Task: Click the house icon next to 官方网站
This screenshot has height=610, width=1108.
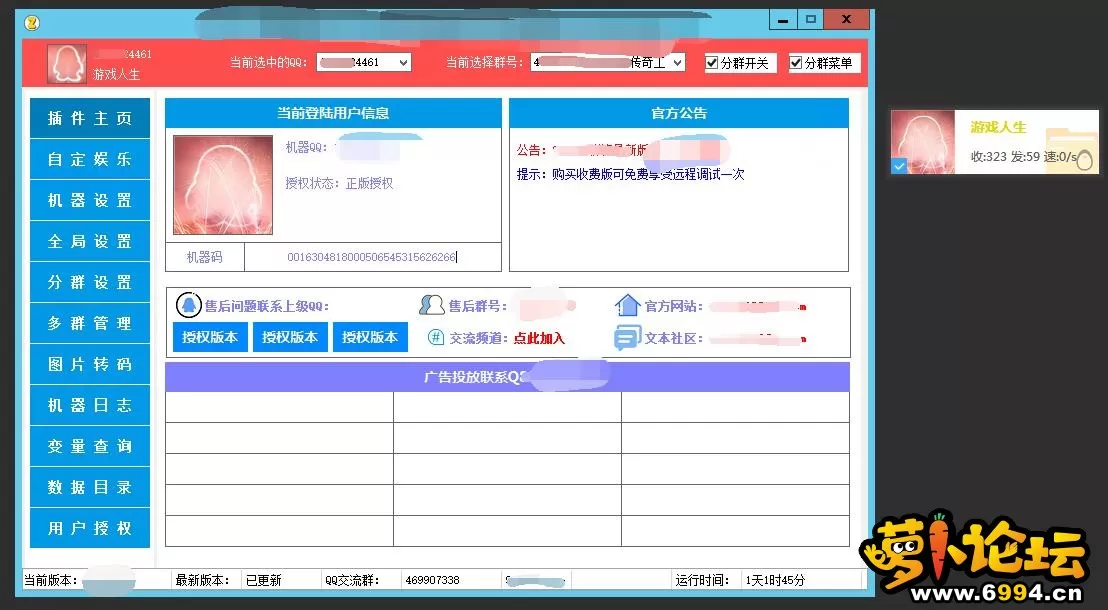Action: pyautogui.click(x=627, y=306)
